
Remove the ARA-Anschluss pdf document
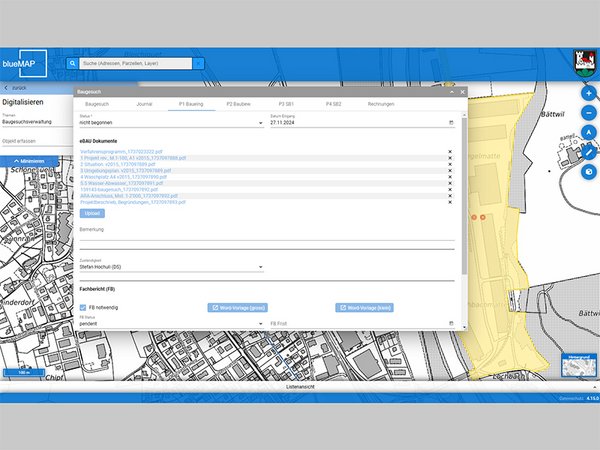coord(450,196)
